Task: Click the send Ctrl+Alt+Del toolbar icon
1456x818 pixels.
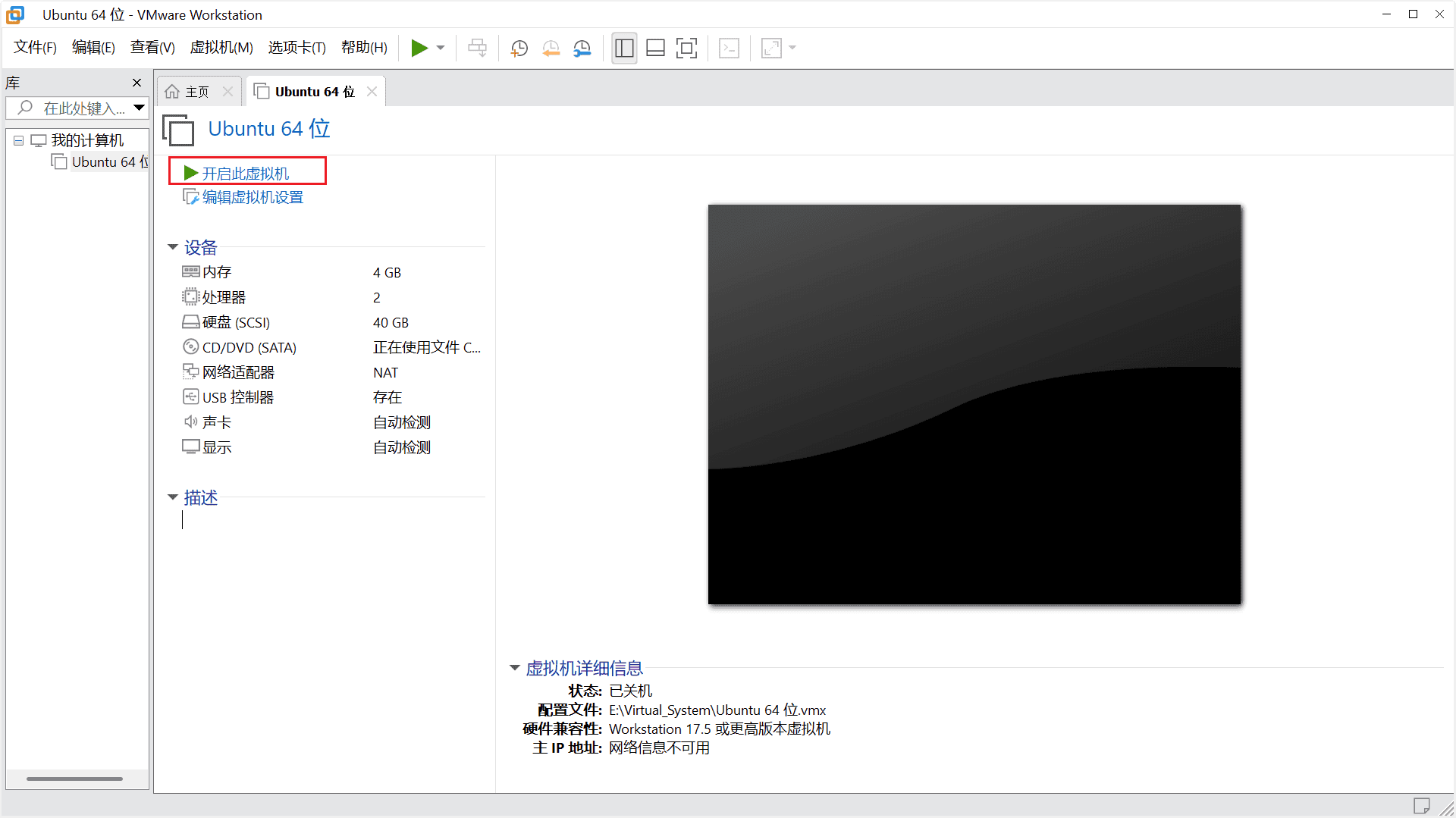Action: 478,48
